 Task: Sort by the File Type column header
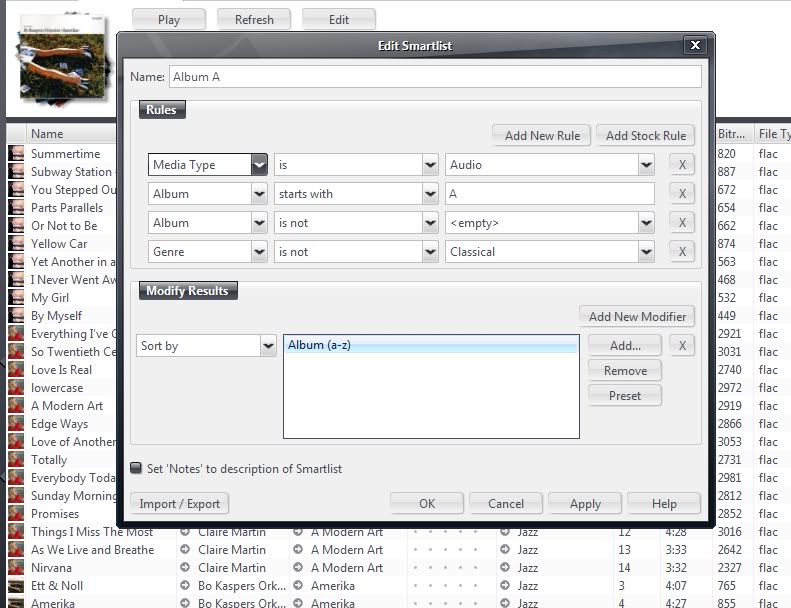click(773, 134)
